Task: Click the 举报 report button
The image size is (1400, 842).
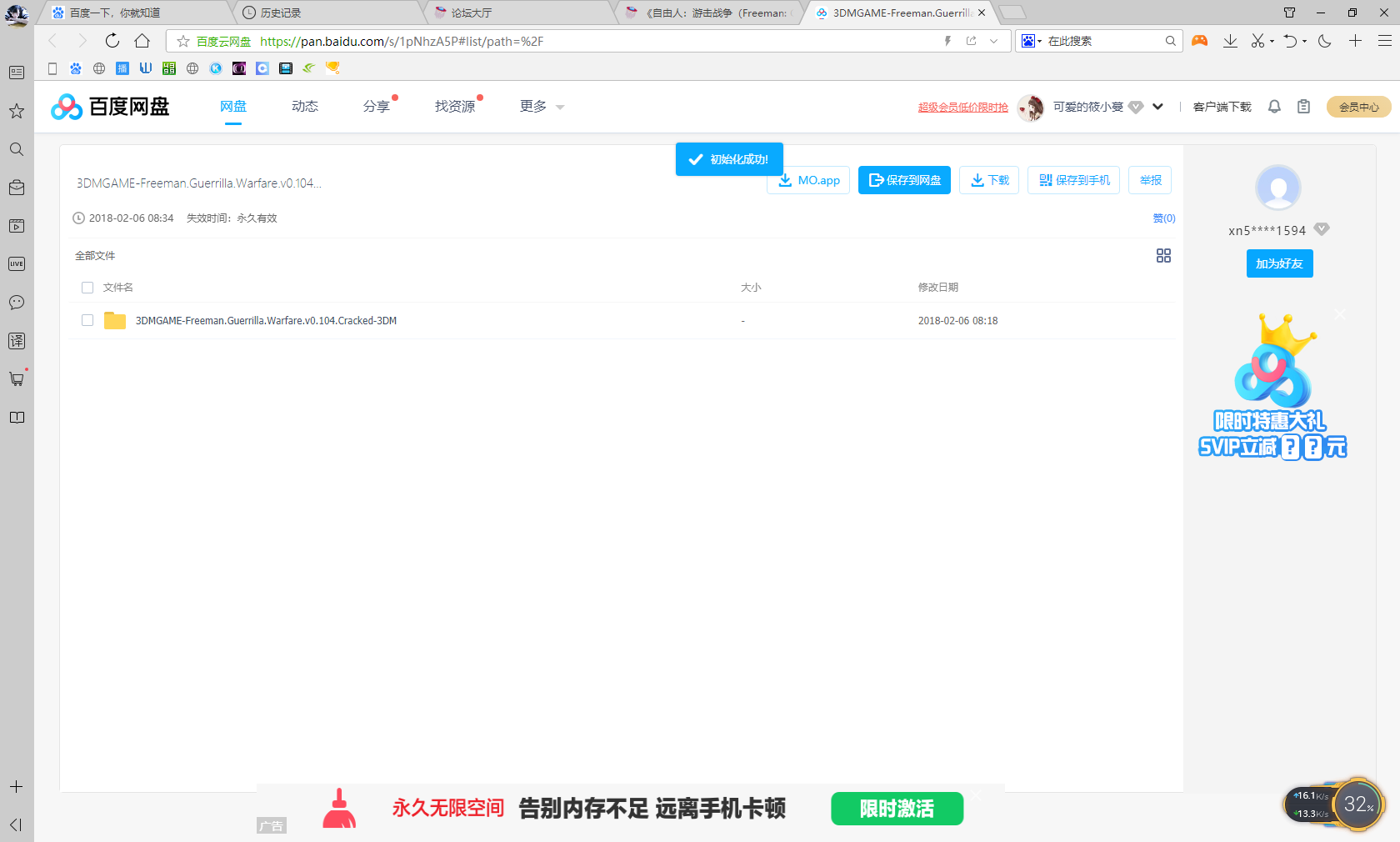Action: [x=1150, y=180]
